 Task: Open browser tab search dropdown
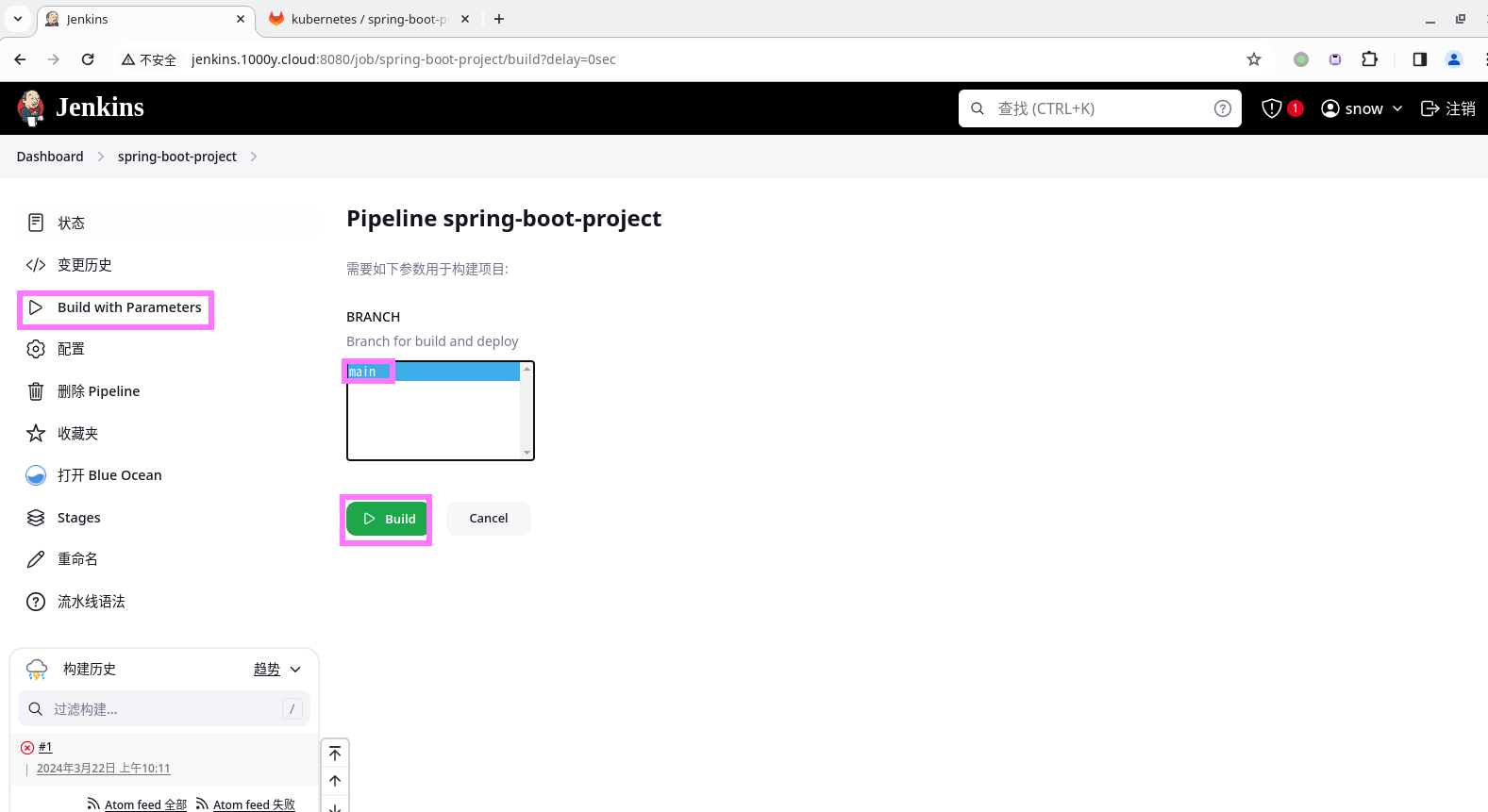click(x=18, y=19)
